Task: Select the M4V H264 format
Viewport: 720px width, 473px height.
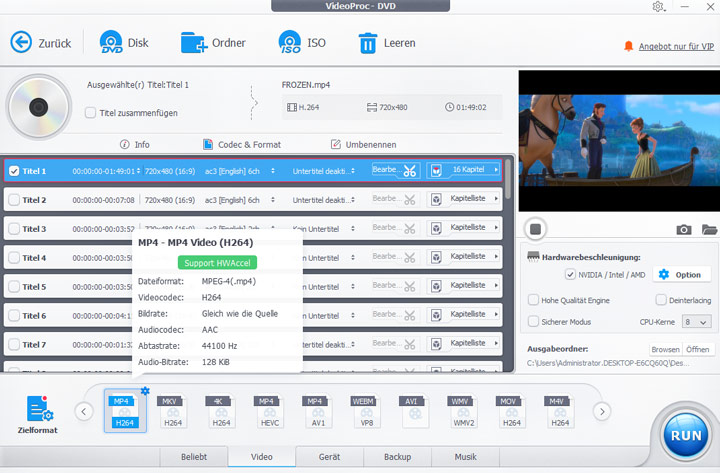Action: pos(560,411)
